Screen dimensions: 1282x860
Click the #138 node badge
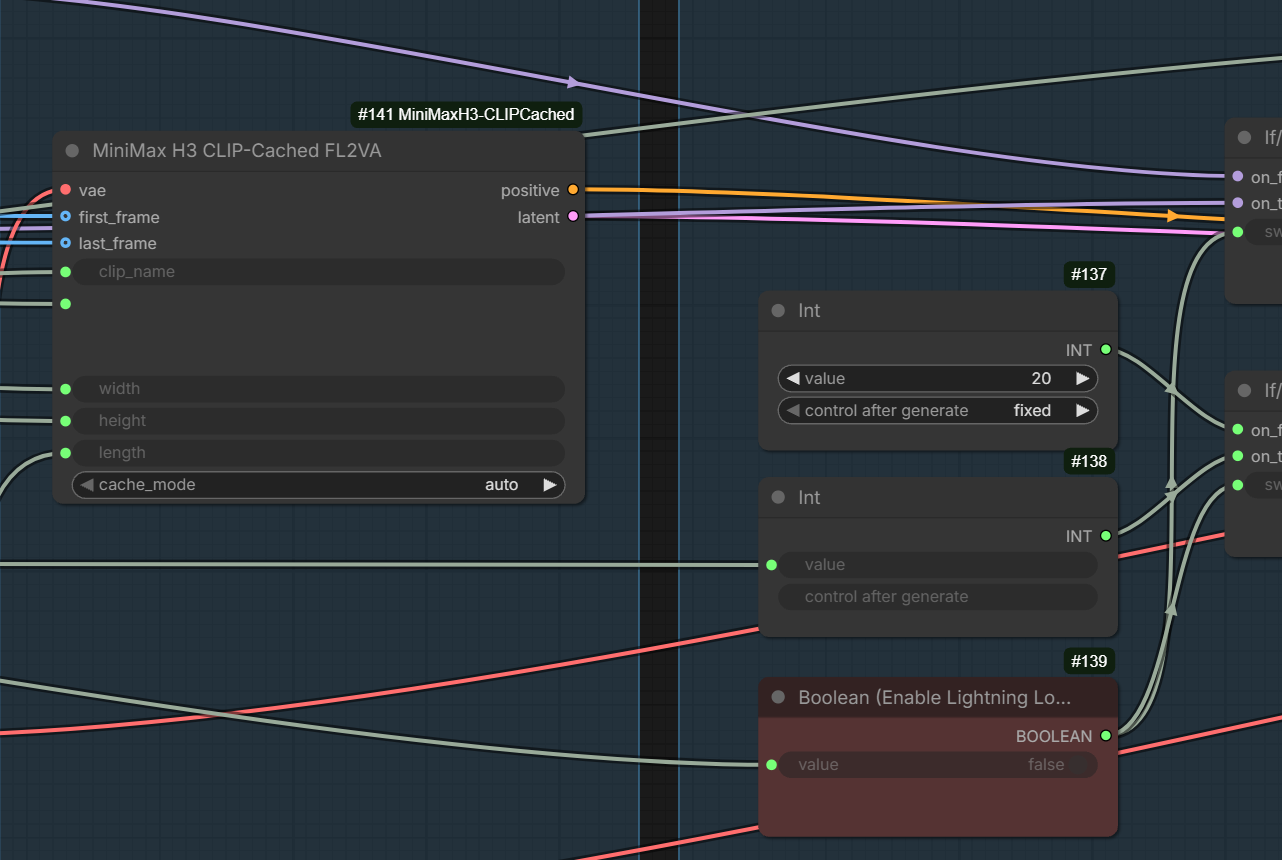[1090, 461]
